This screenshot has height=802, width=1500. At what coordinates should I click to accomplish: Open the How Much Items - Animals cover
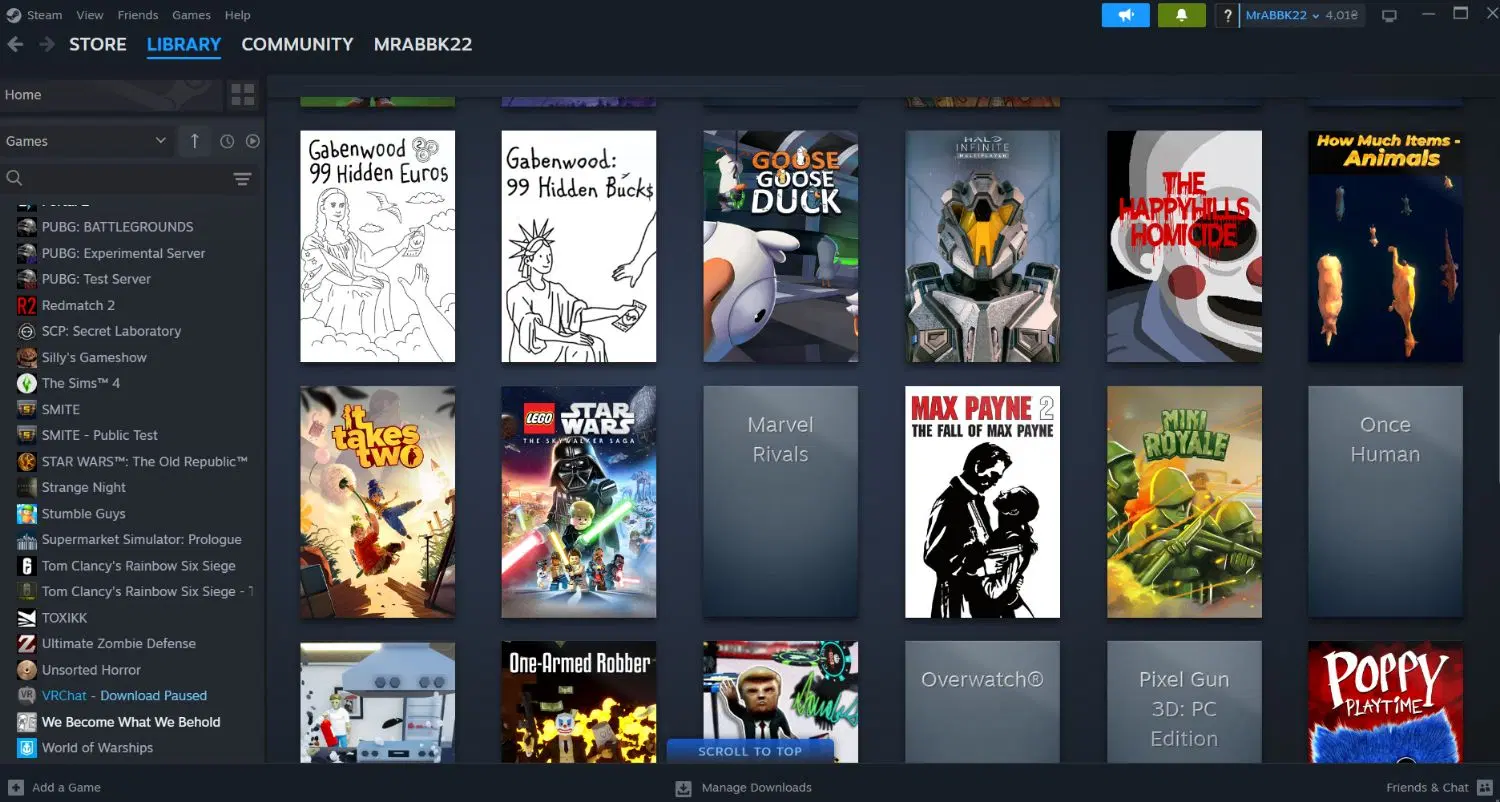(x=1385, y=246)
